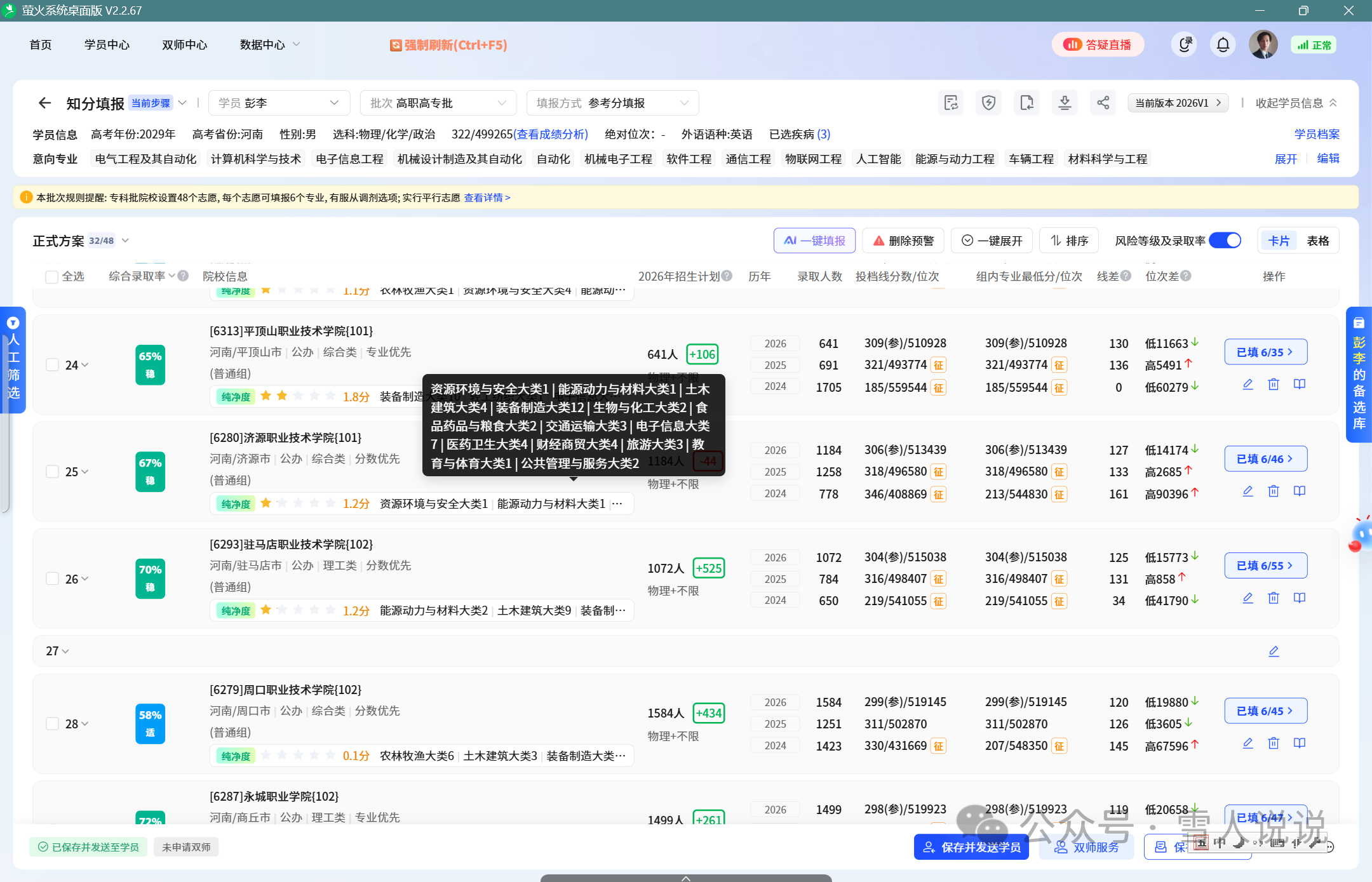Click the 一键展开 button
This screenshot has height=882, width=1372.
coord(992,241)
